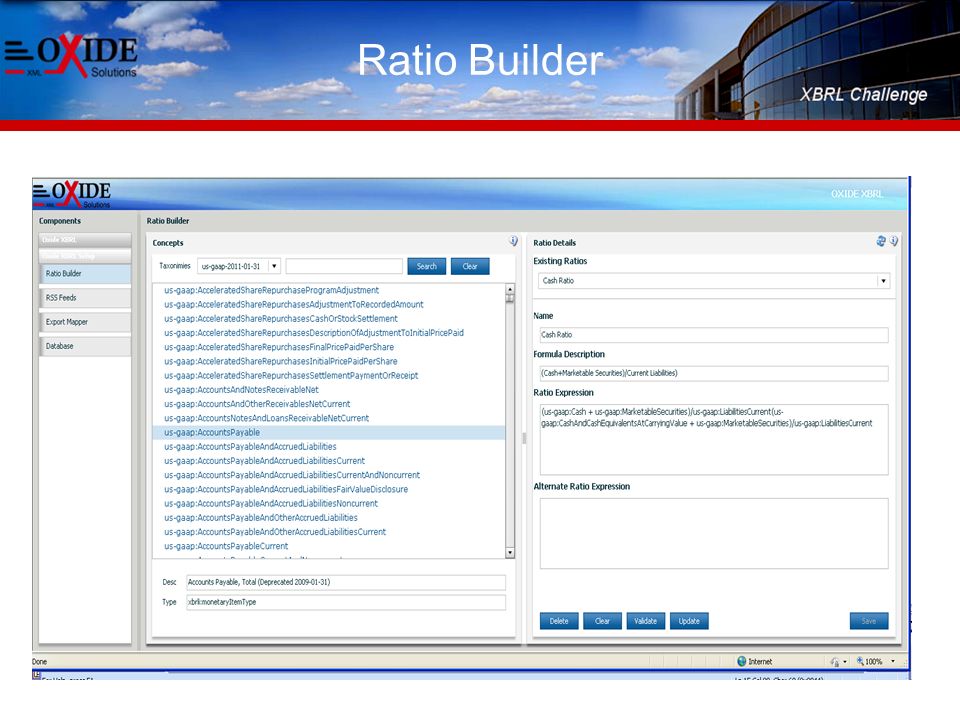Click the info icon in Ratio Details header
Image resolution: width=960 pixels, height=720 pixels.
pyautogui.click(x=894, y=241)
